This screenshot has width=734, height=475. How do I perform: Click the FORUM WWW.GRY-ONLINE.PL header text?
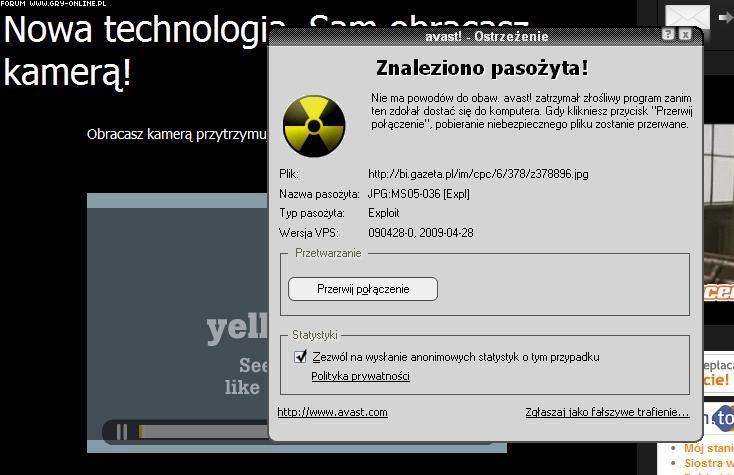(53, 3)
